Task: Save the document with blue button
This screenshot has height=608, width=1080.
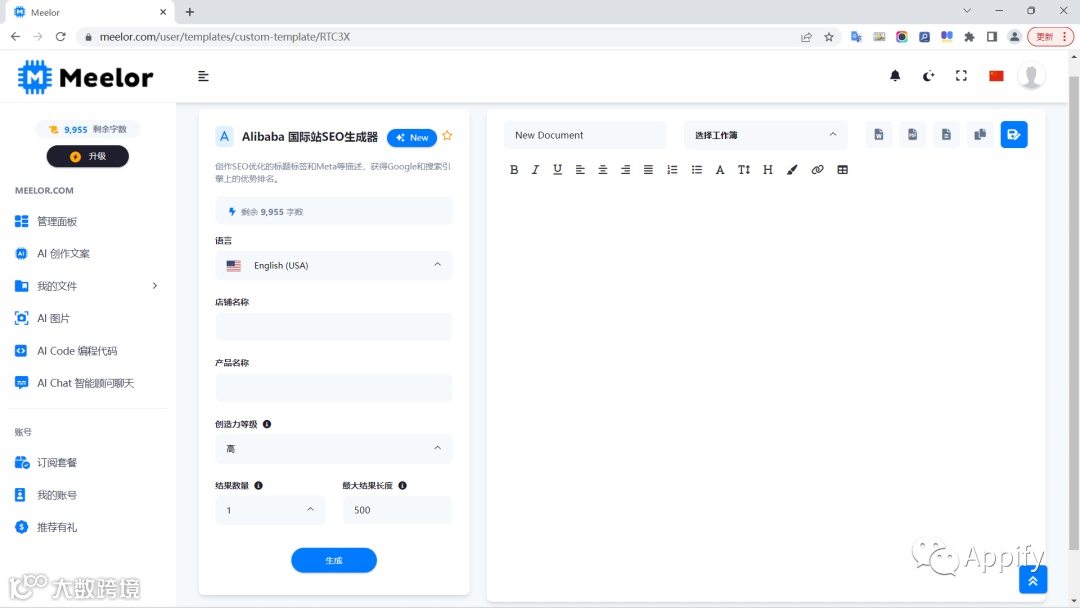Action: pyautogui.click(x=1014, y=134)
